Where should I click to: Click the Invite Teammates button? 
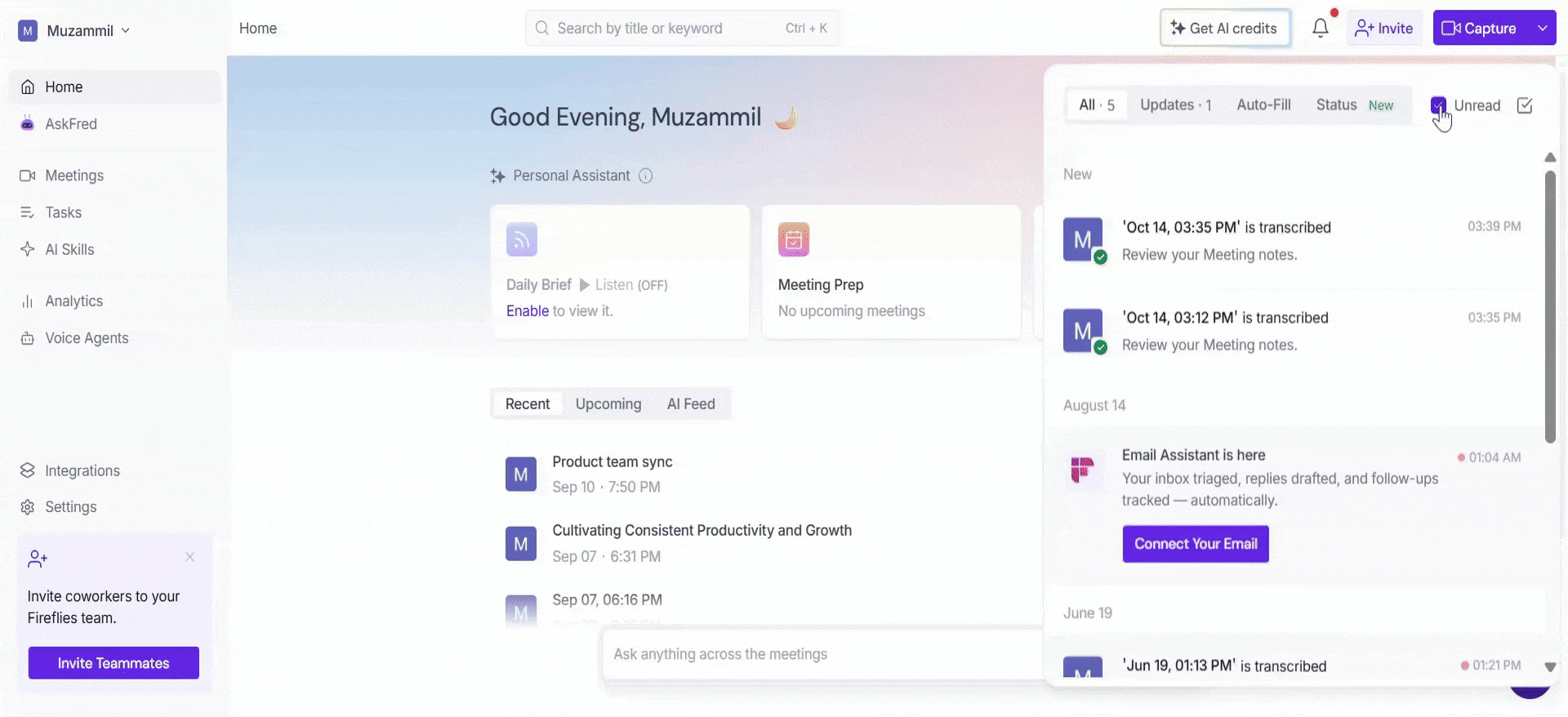pyautogui.click(x=114, y=663)
